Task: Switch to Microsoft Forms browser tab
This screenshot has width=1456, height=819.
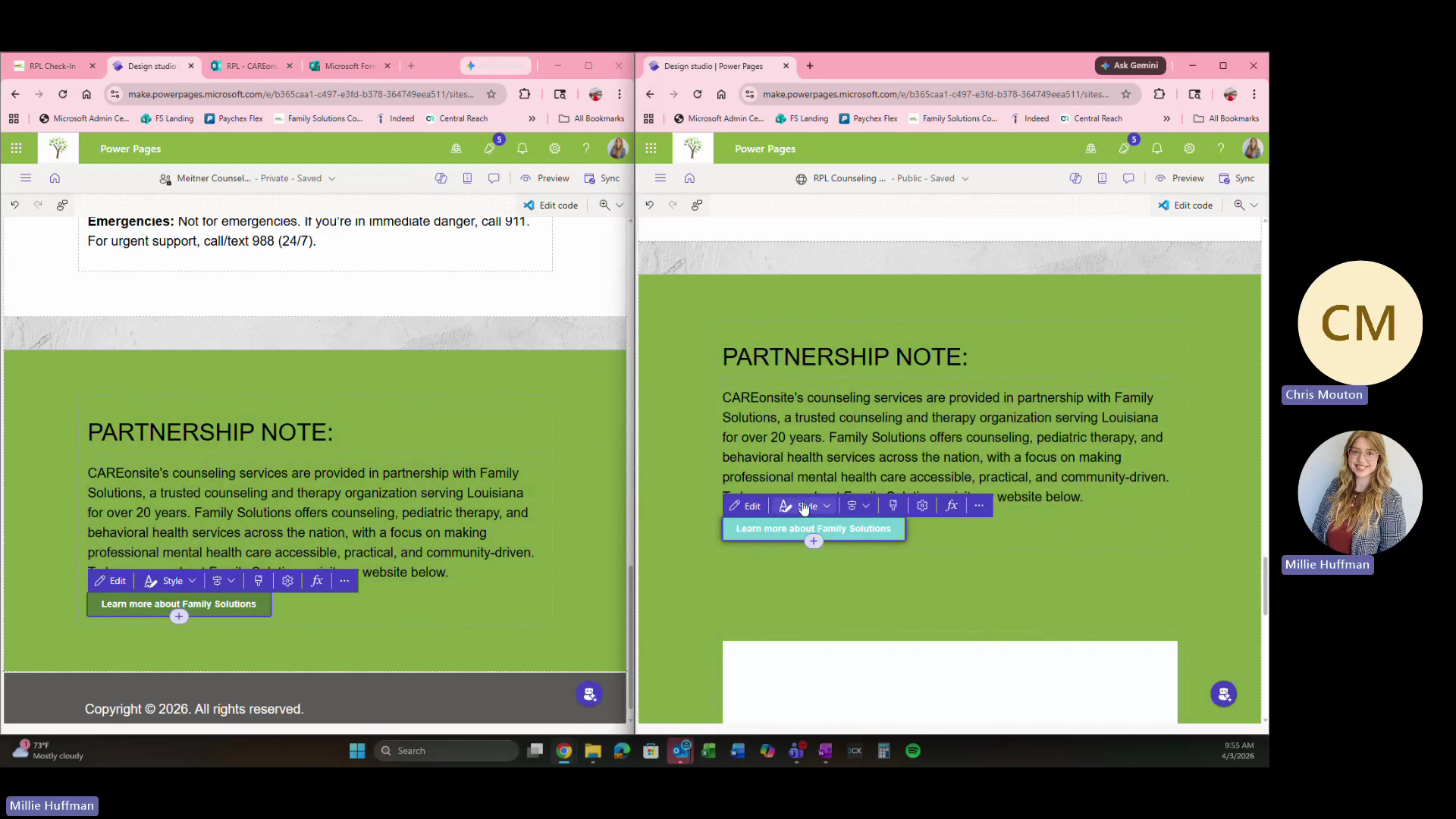Action: [349, 66]
